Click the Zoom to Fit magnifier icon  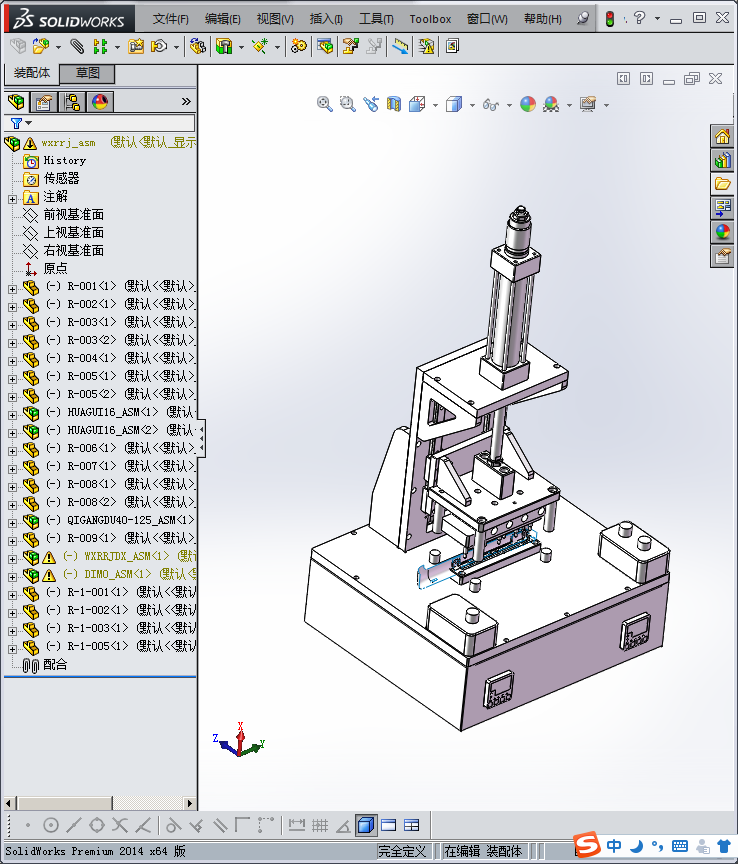click(325, 104)
